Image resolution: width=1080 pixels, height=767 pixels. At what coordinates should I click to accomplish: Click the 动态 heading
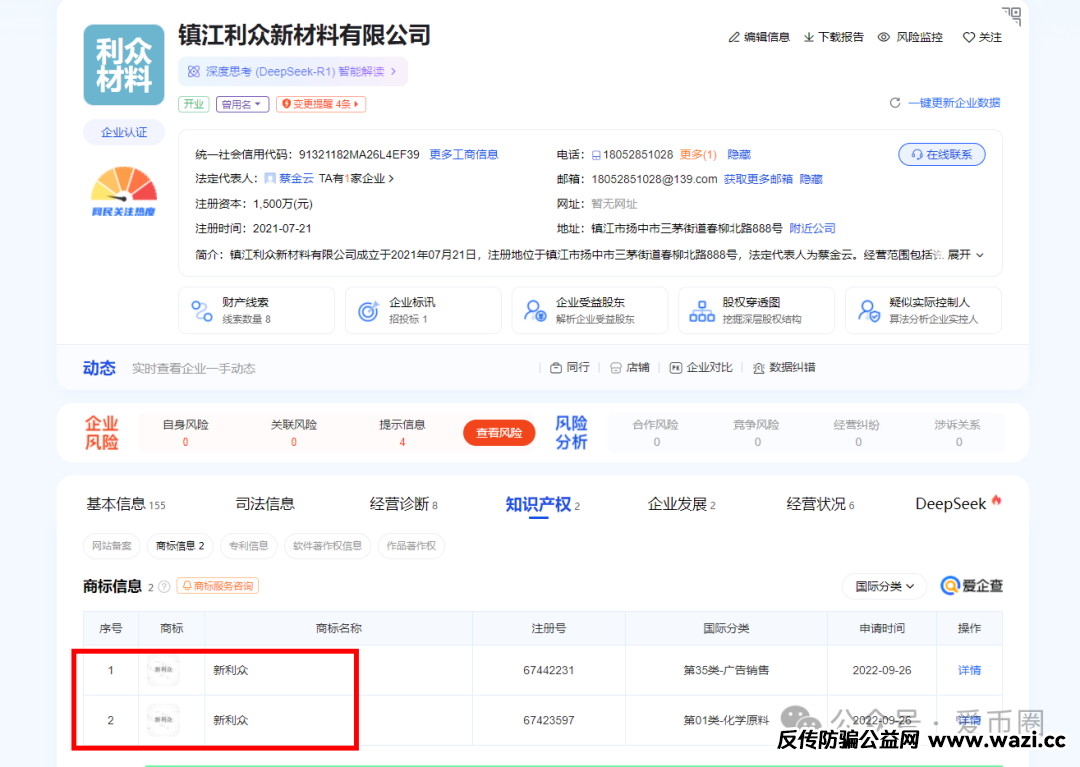99,368
